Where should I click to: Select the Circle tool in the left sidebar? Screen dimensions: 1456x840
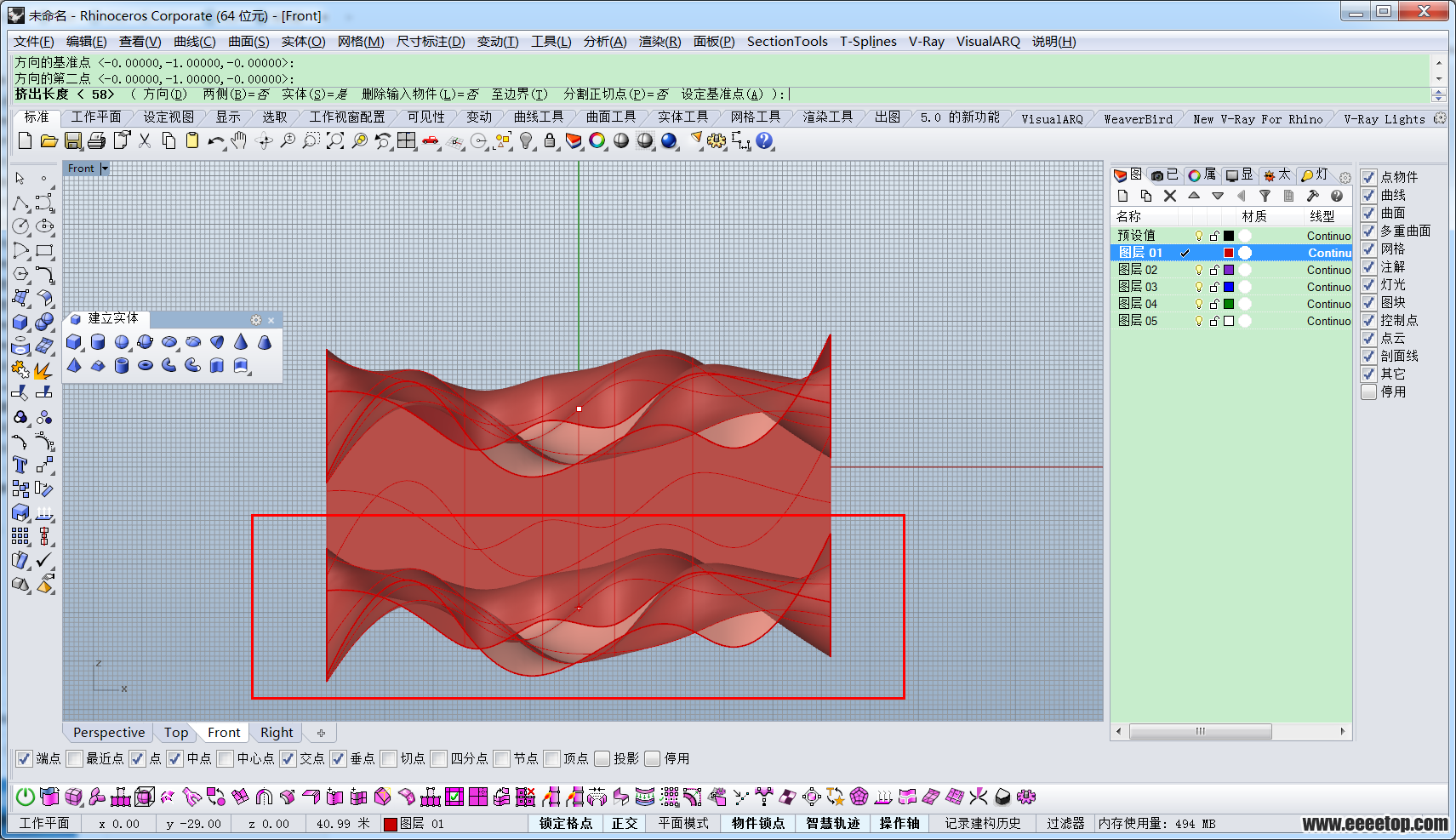pyautogui.click(x=20, y=226)
